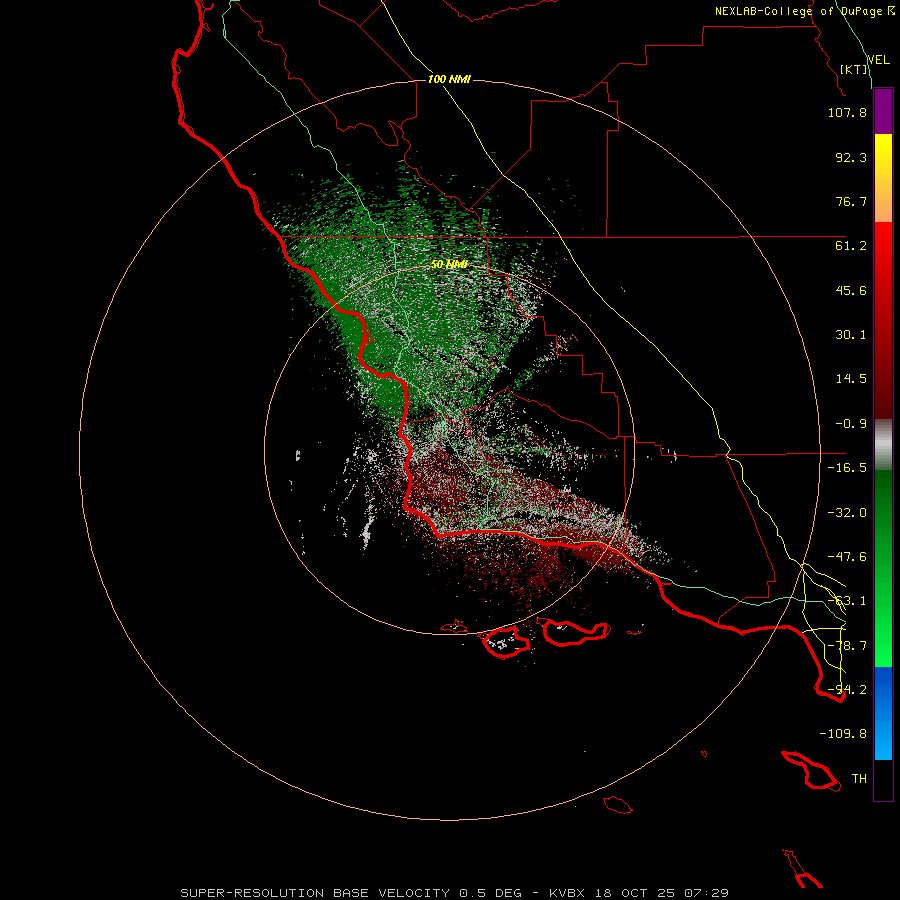Click the 50 NMI range ring label
The height and width of the screenshot is (900, 900).
(449, 264)
